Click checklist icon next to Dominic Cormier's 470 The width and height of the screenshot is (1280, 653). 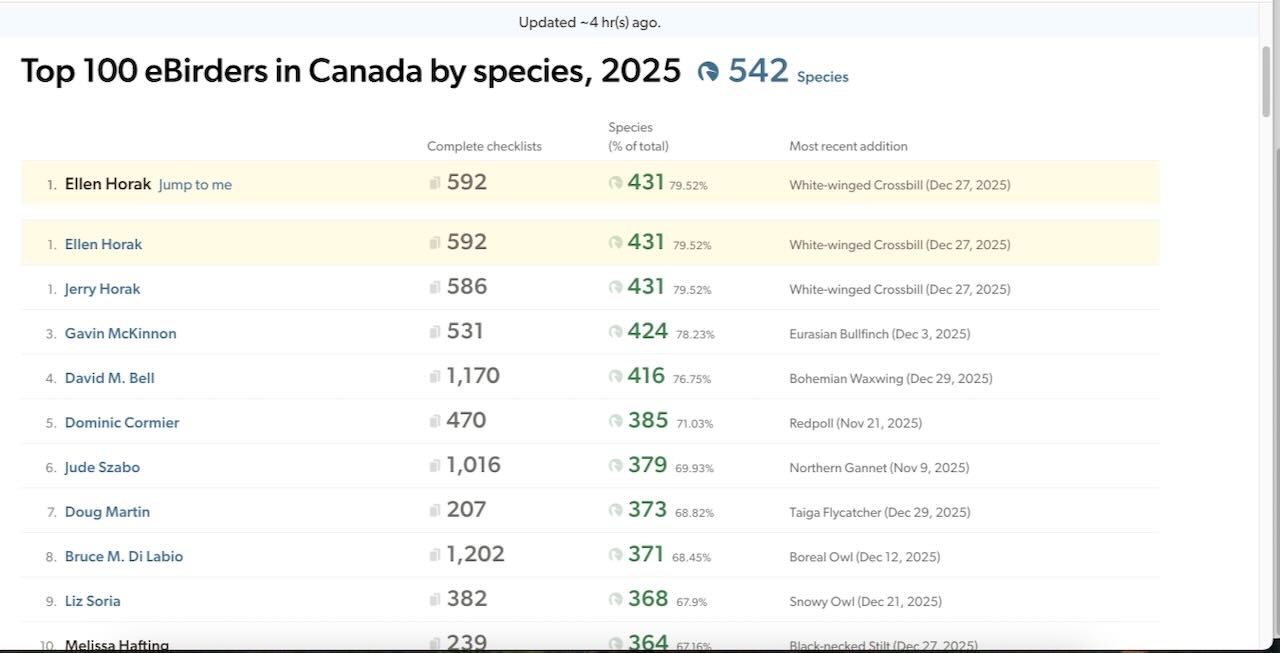(435, 422)
